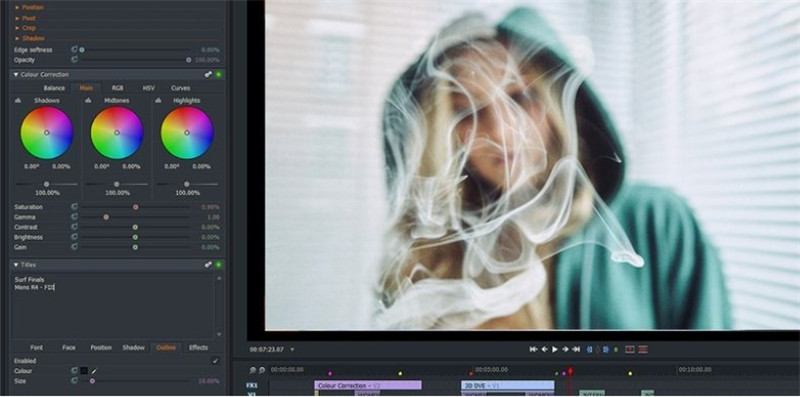Click the Shadows colour wheel

(x=46, y=133)
